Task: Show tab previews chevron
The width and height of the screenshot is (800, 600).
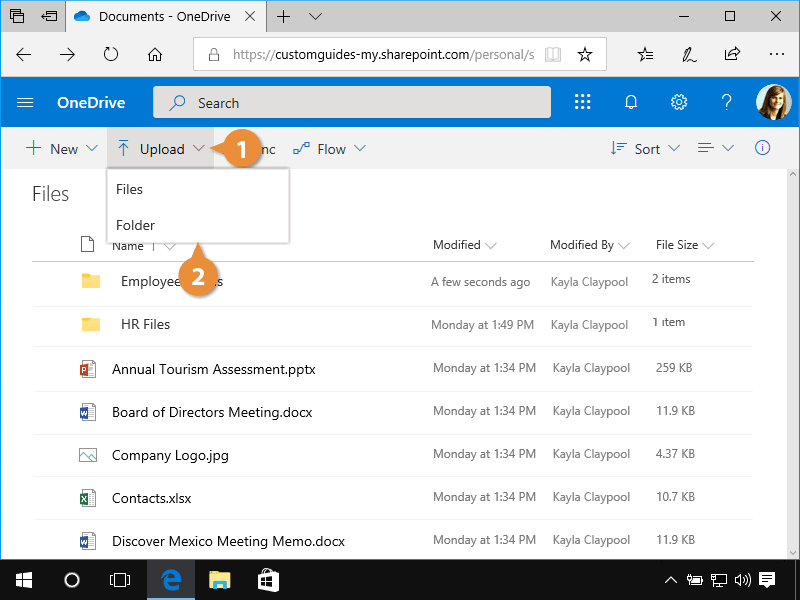Action: click(x=315, y=16)
